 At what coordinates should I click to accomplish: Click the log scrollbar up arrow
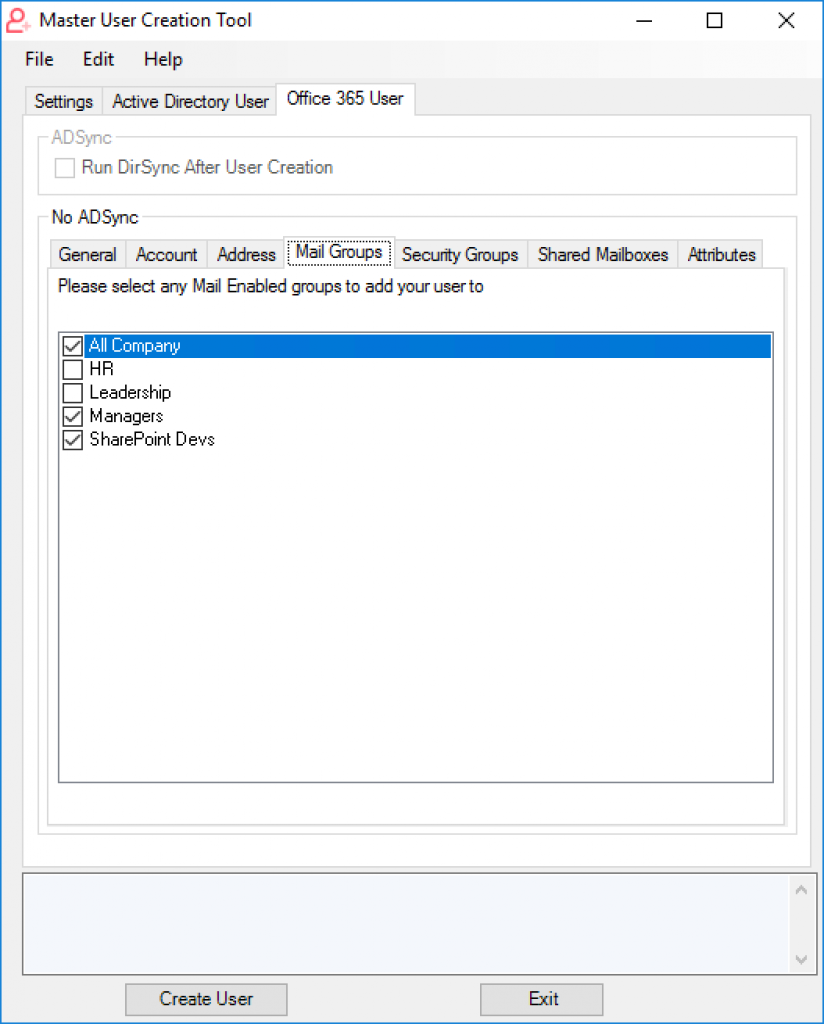click(x=802, y=890)
